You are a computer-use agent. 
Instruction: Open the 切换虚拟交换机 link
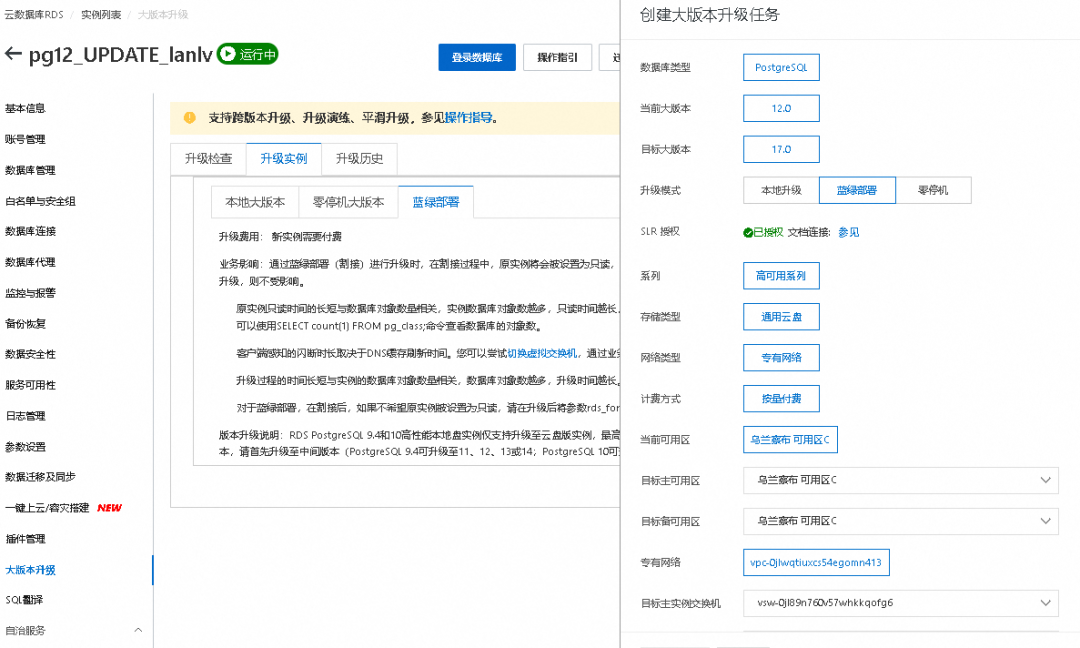pos(542,353)
